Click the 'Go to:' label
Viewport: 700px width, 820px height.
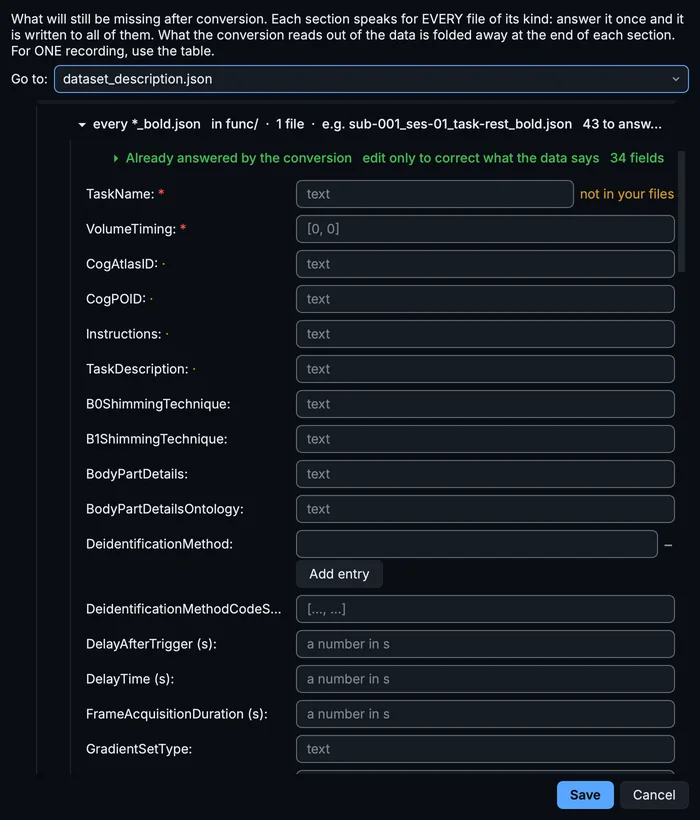click(29, 79)
